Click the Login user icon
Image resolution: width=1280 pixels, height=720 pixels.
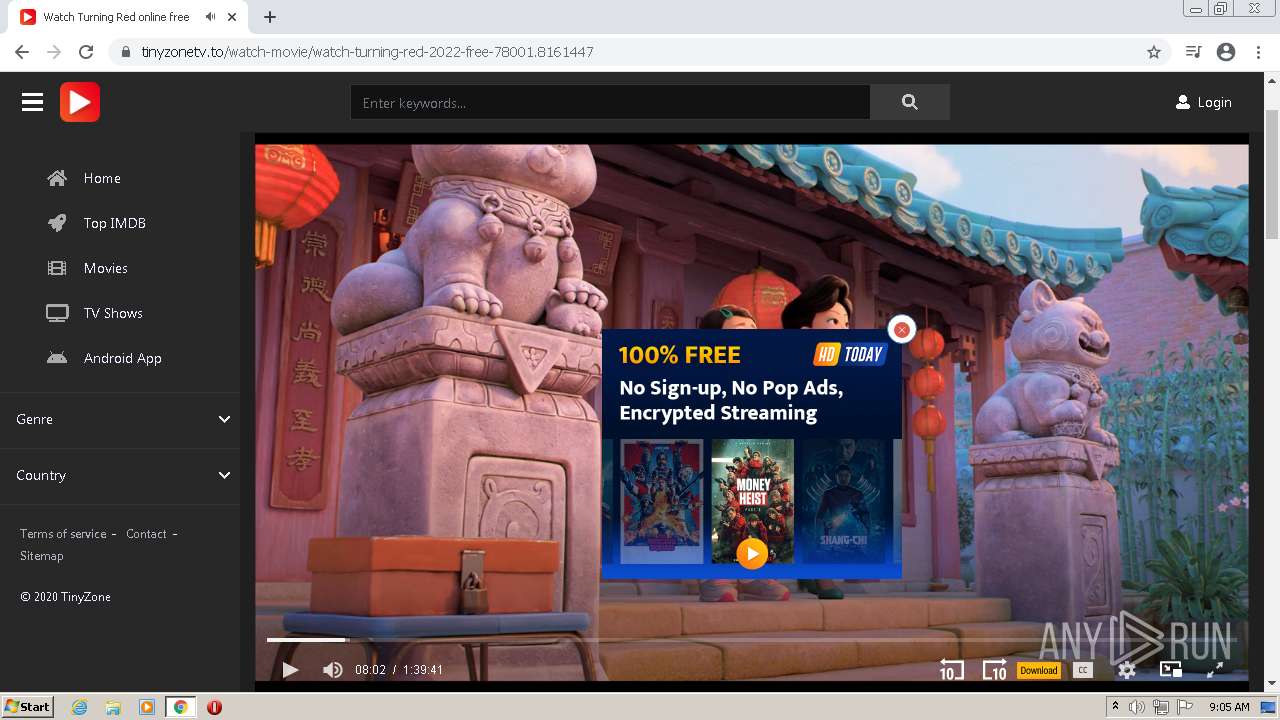[1183, 102]
